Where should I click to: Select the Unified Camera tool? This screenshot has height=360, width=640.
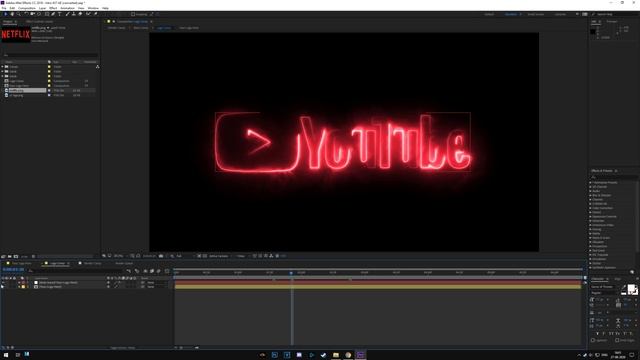point(33,14)
